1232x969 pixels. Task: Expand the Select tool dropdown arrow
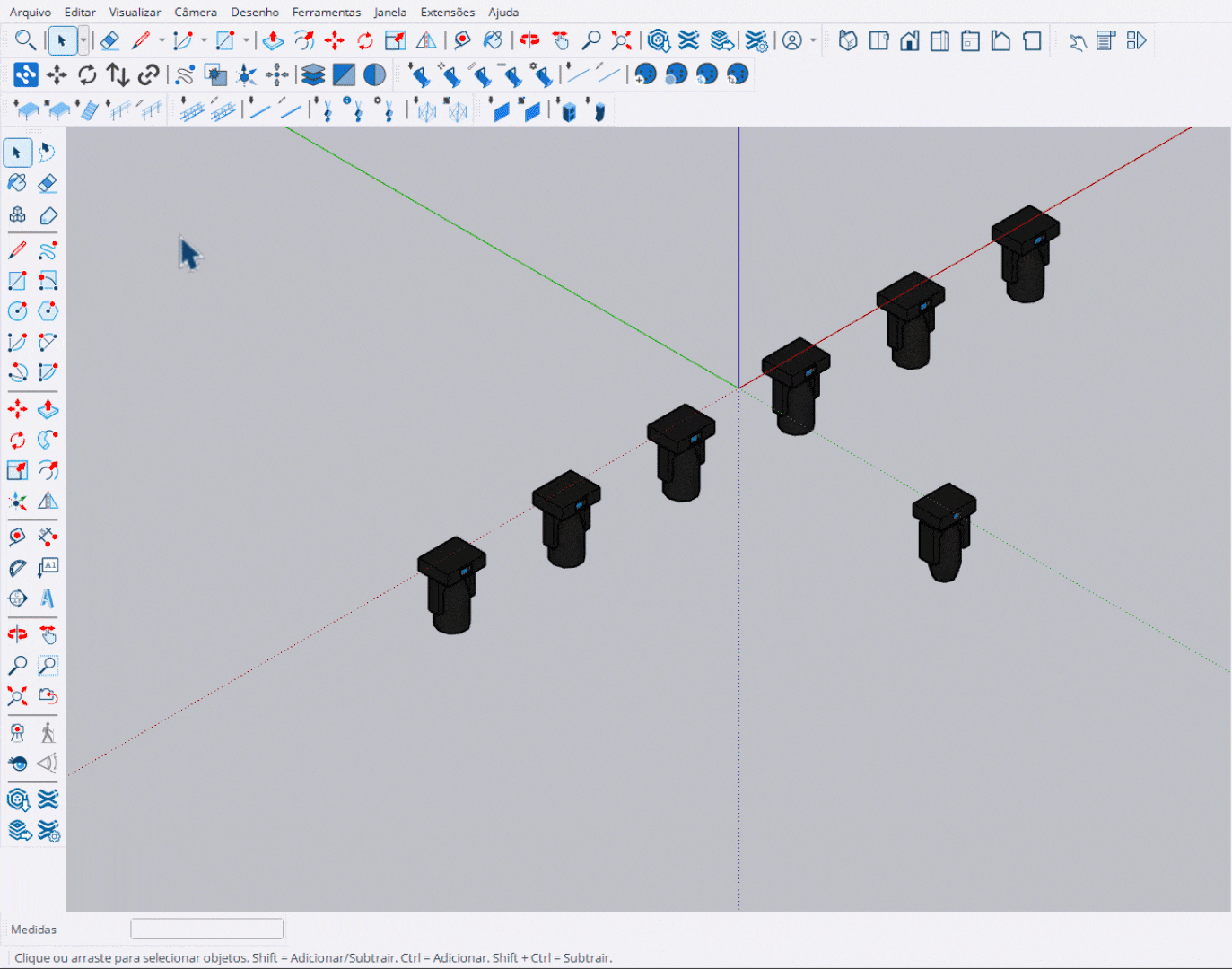[x=83, y=40]
